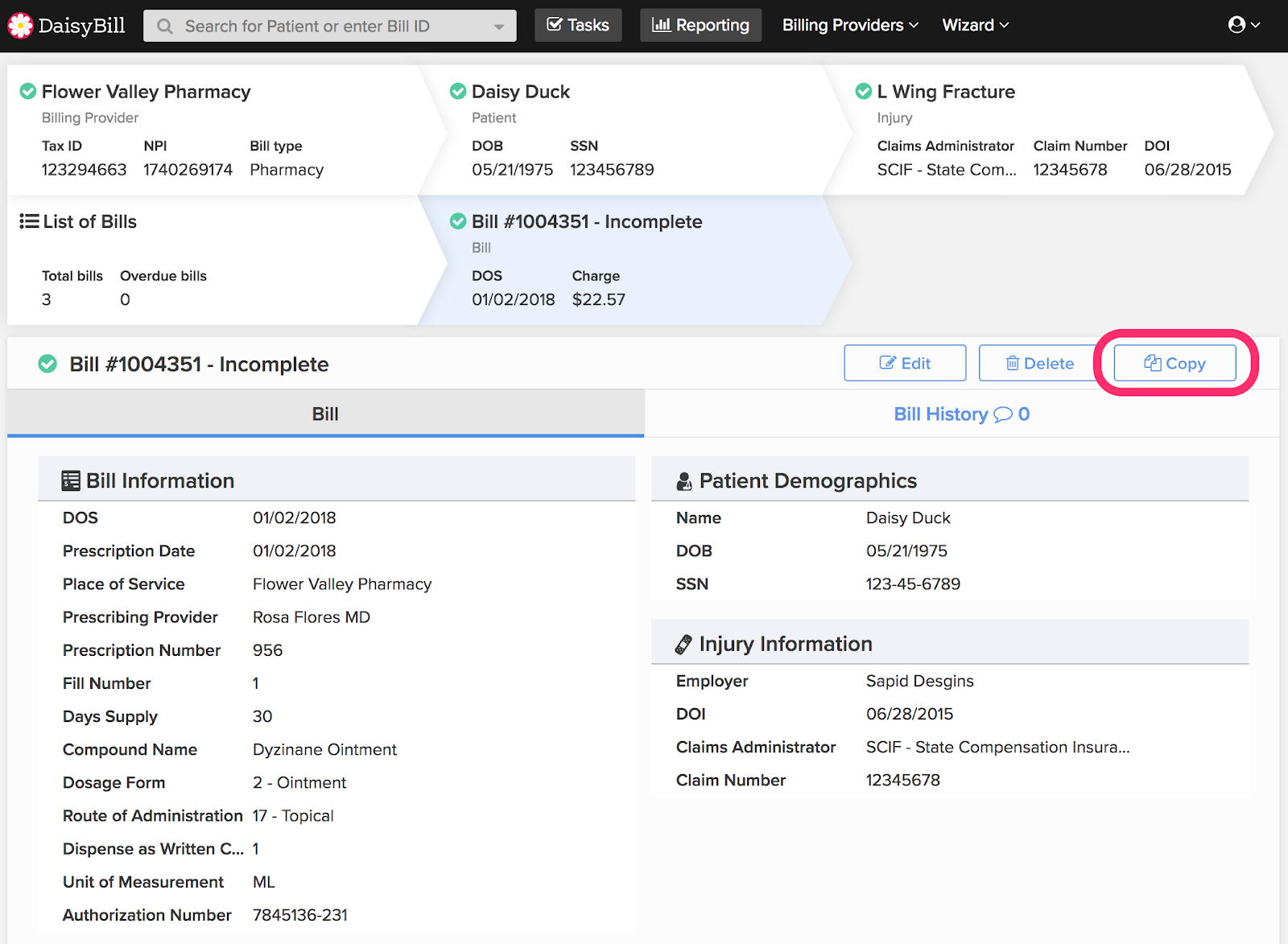Expand the Billing Providers menu
1288x944 pixels.
(x=850, y=25)
